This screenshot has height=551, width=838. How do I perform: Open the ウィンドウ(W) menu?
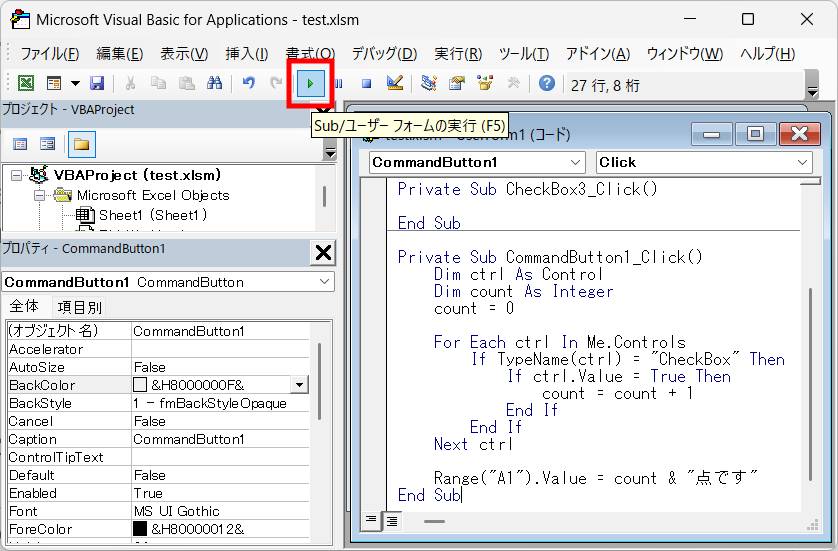(685, 53)
